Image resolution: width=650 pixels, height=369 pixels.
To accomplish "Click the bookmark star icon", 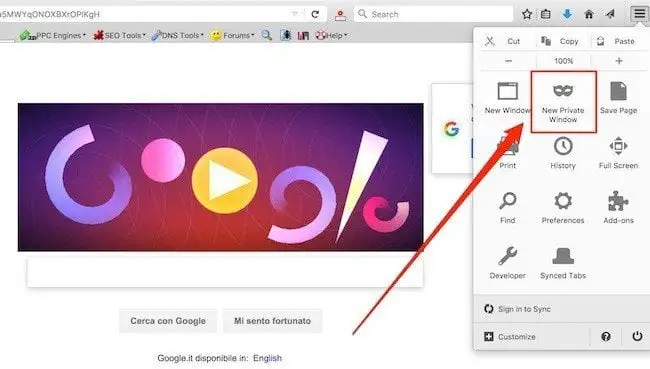I will click(526, 14).
